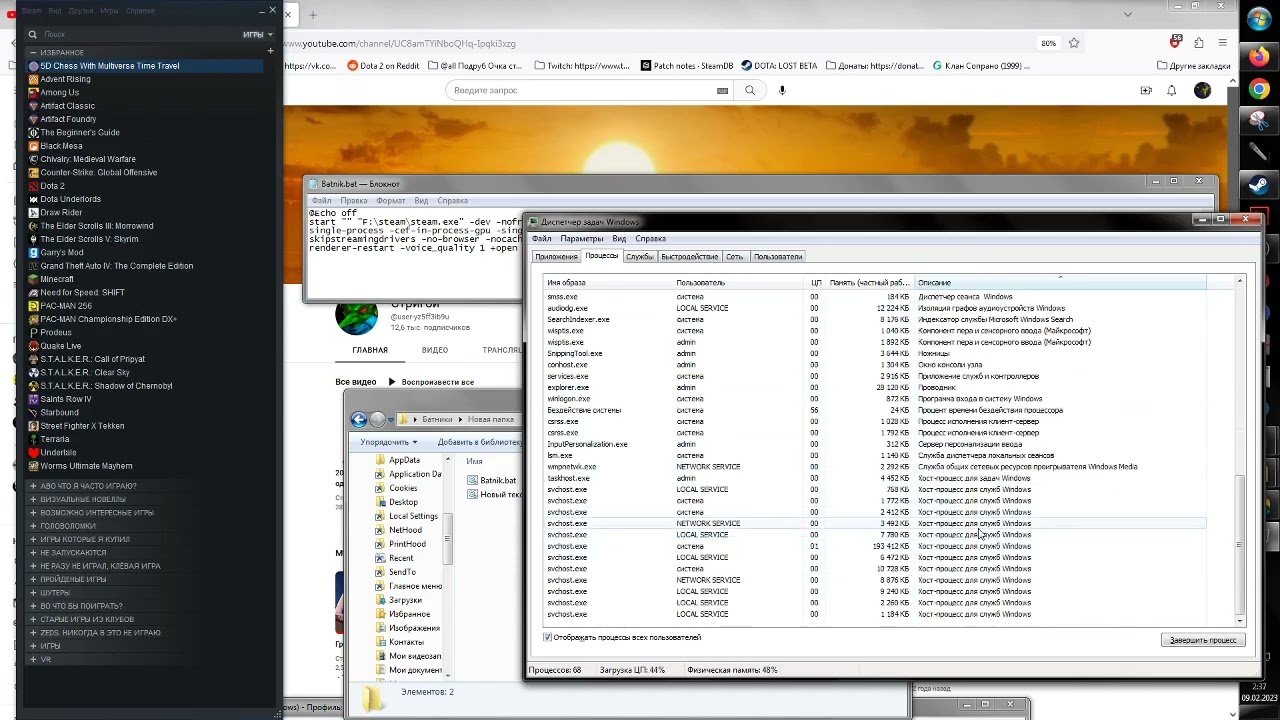Viewport: 1280px width, 720px height.
Task: Switch to Быстродействие tab
Action: tap(689, 257)
